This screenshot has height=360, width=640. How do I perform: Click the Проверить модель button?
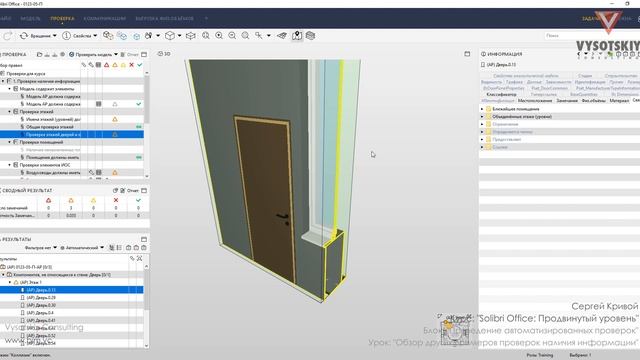pos(90,54)
